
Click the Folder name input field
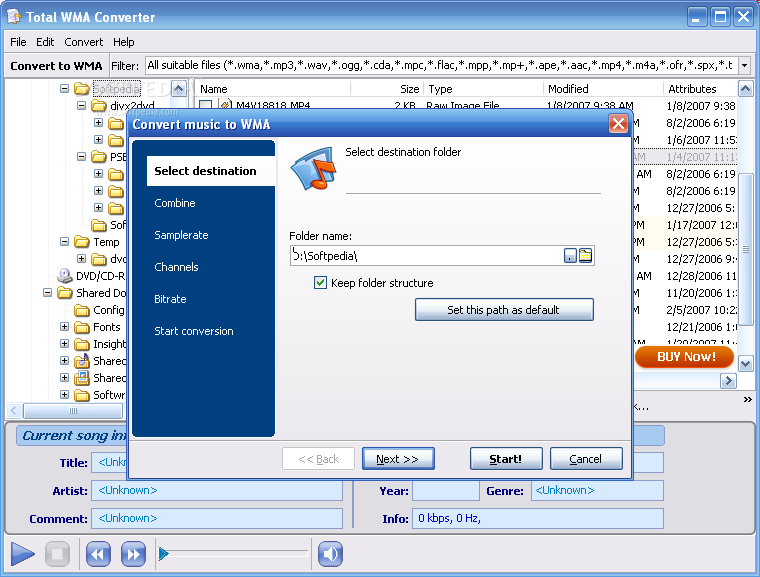point(427,256)
